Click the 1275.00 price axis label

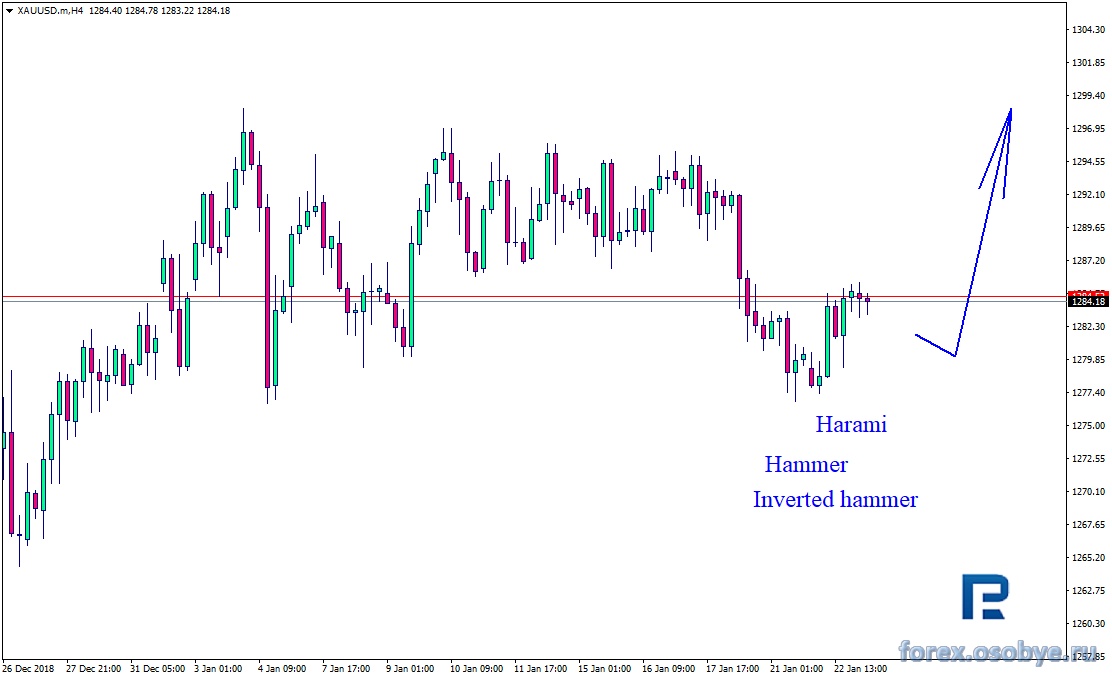[1089, 425]
